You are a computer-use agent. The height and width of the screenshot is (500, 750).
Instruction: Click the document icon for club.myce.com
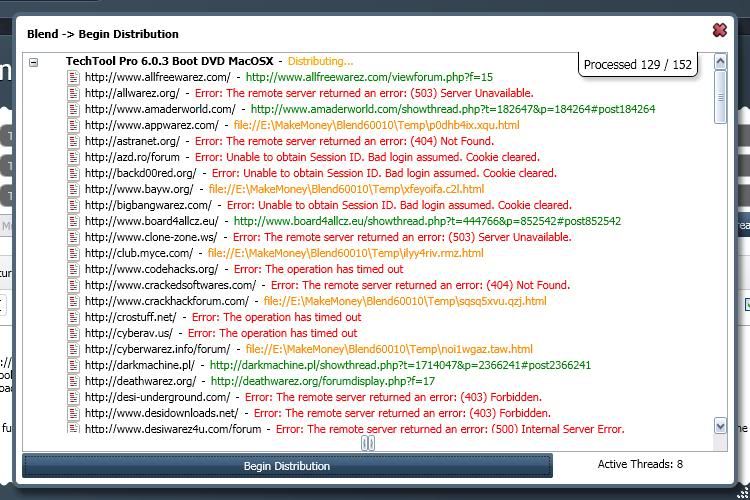(73, 253)
